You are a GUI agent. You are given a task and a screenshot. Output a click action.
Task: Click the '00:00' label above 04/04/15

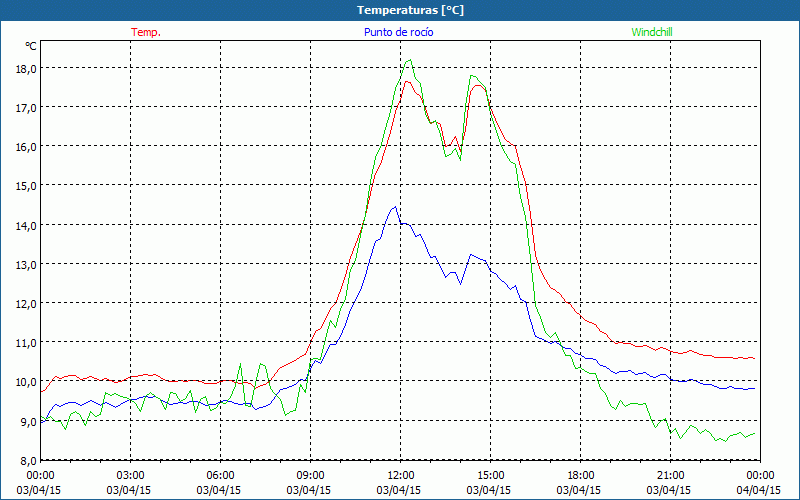coord(760,476)
